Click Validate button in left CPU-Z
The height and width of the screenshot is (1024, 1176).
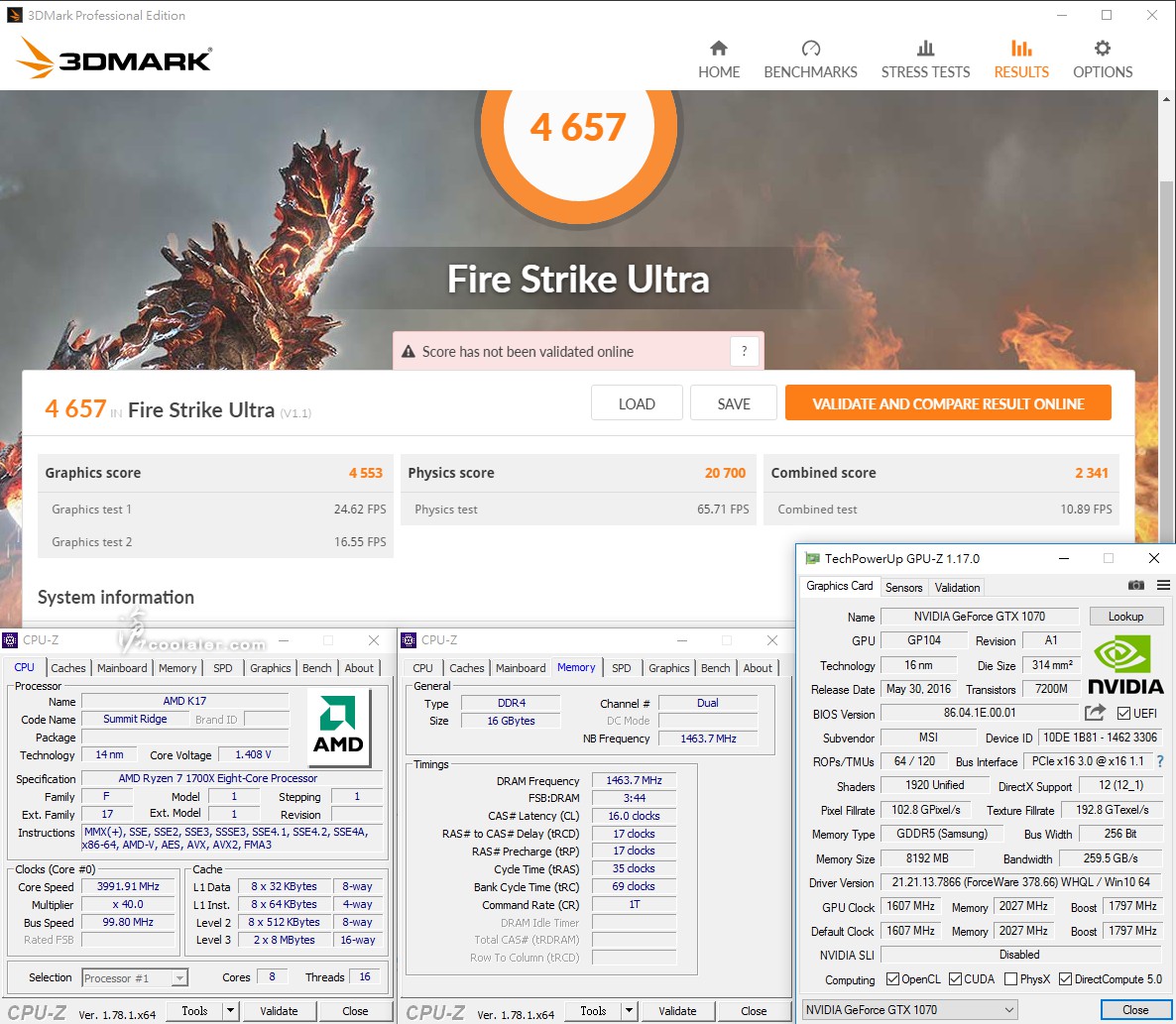point(279,1010)
